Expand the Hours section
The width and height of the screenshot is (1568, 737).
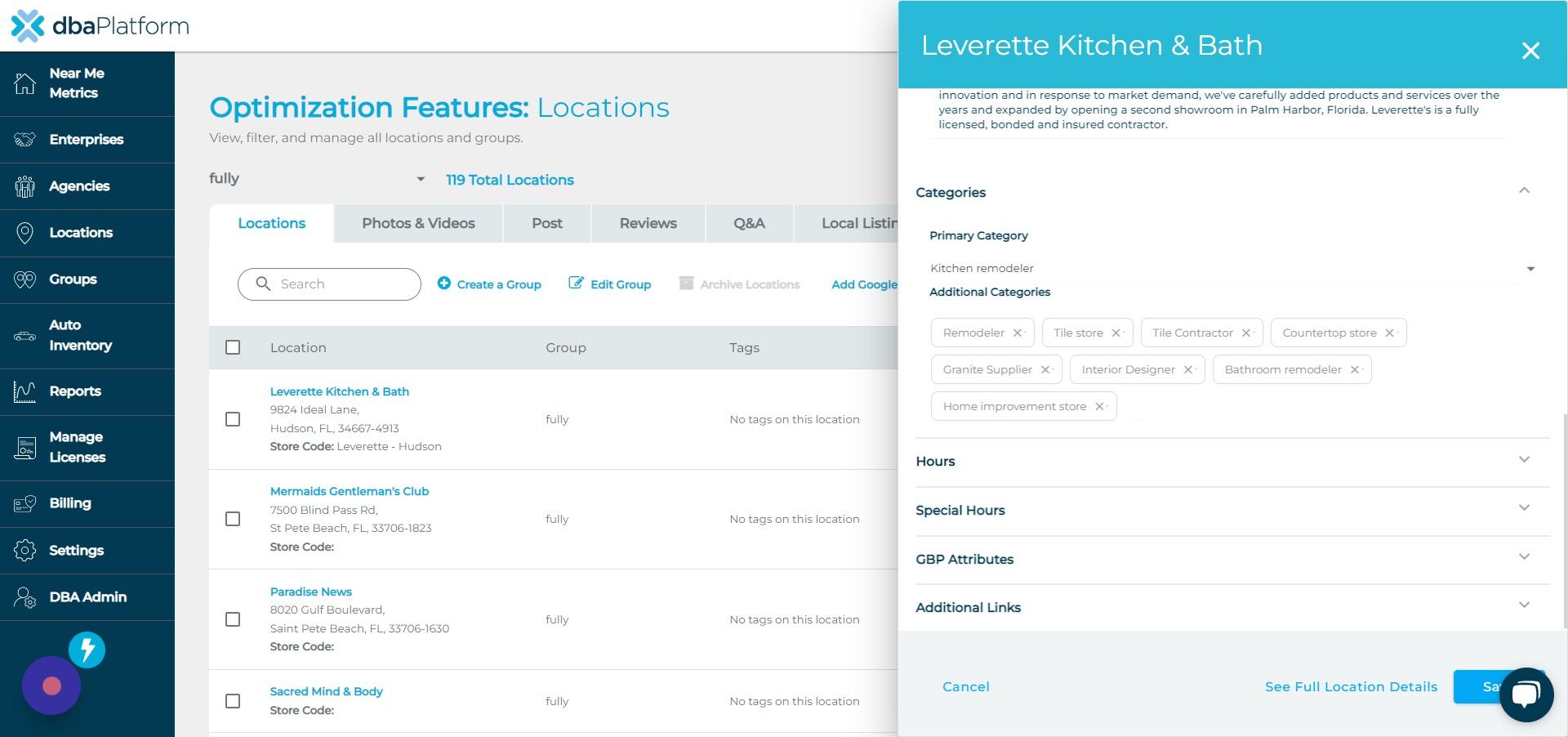click(1524, 459)
